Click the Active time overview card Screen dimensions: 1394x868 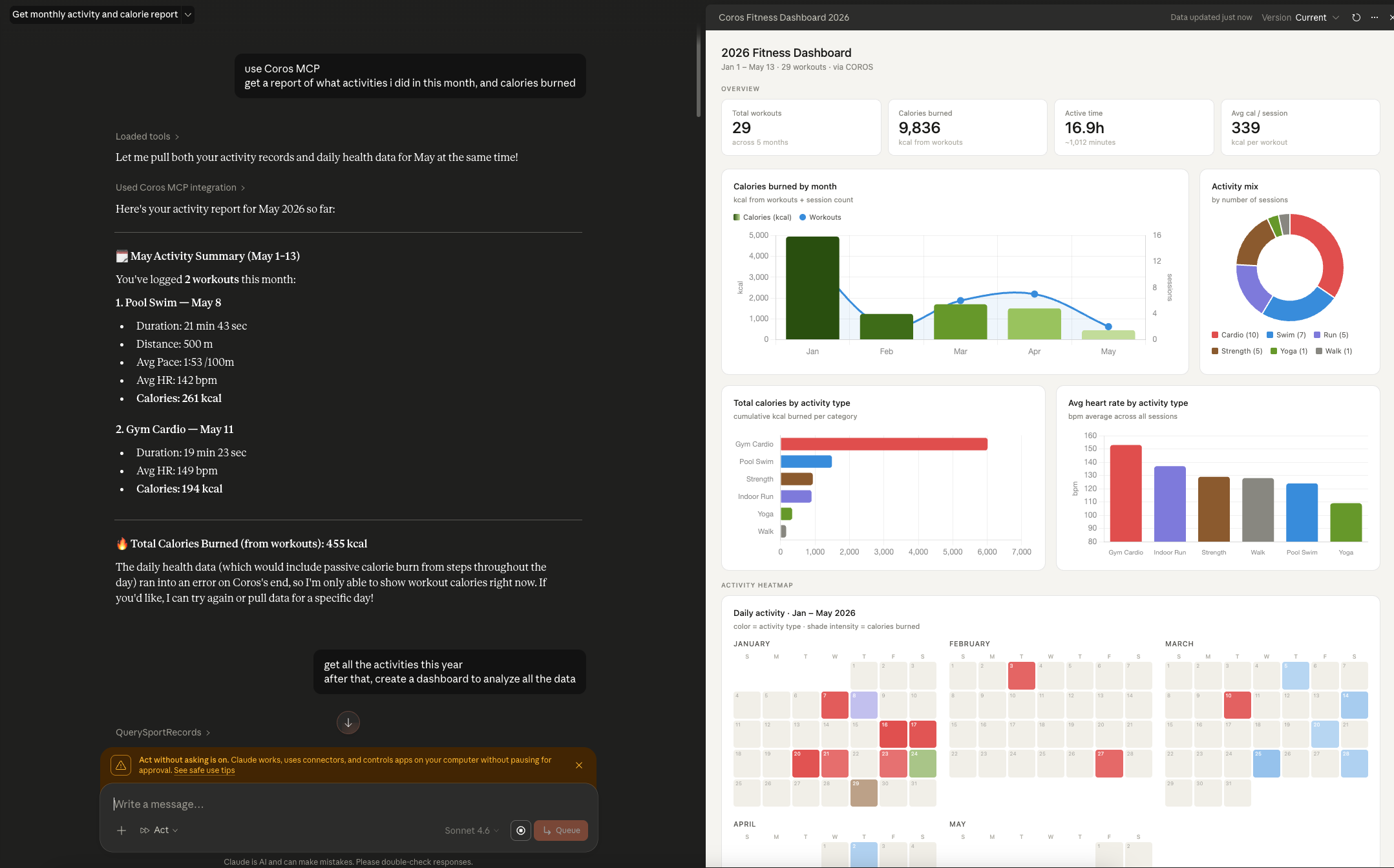[x=1134, y=127]
